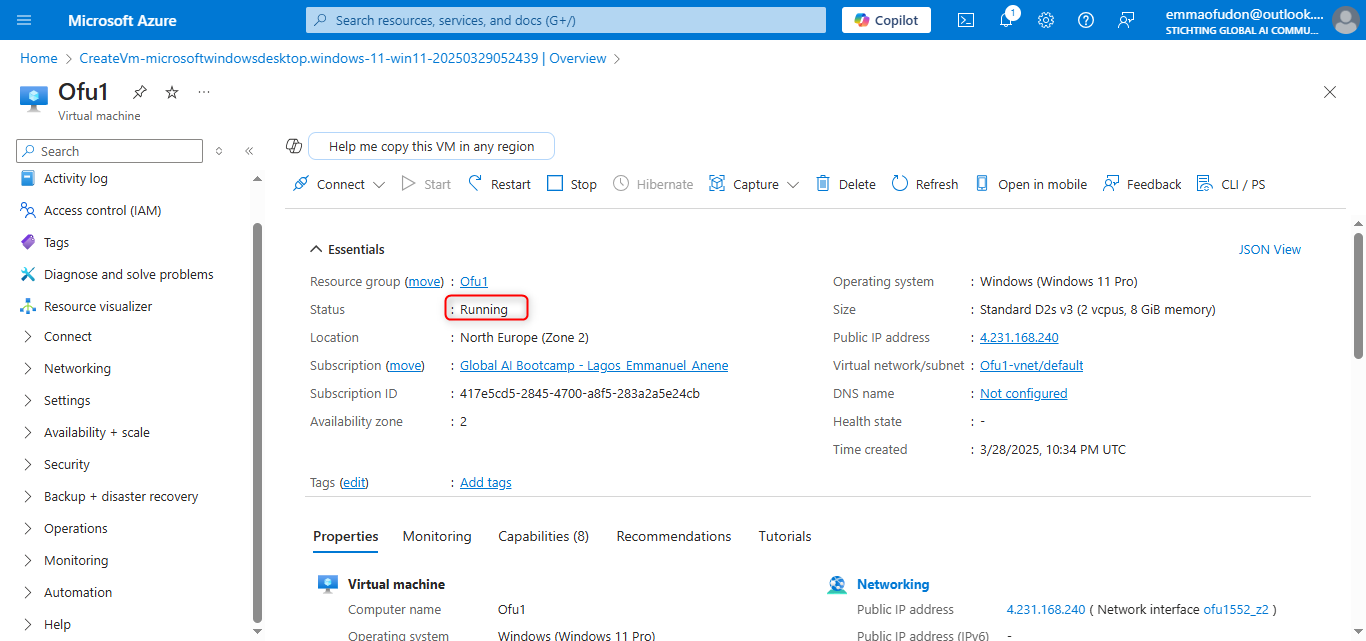This screenshot has height=641, width=1366.
Task: Select the Properties tab
Action: (x=346, y=537)
